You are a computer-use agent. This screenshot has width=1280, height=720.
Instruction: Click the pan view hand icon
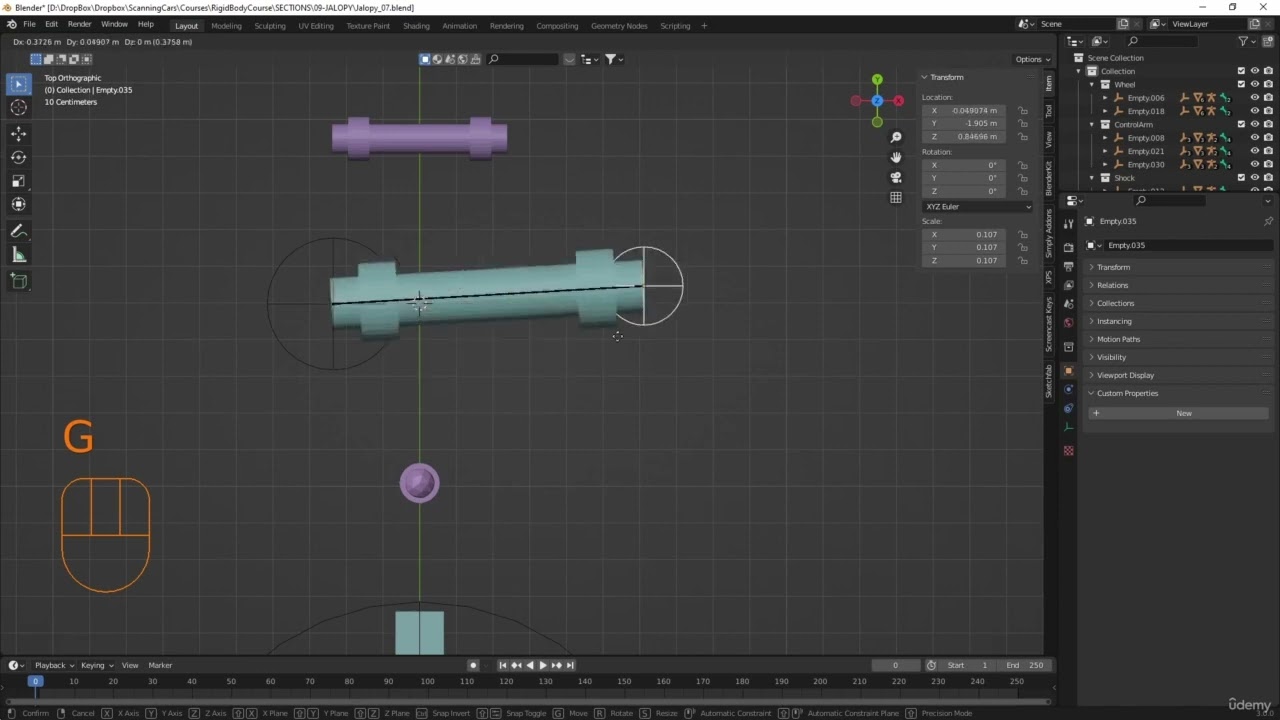point(896,157)
